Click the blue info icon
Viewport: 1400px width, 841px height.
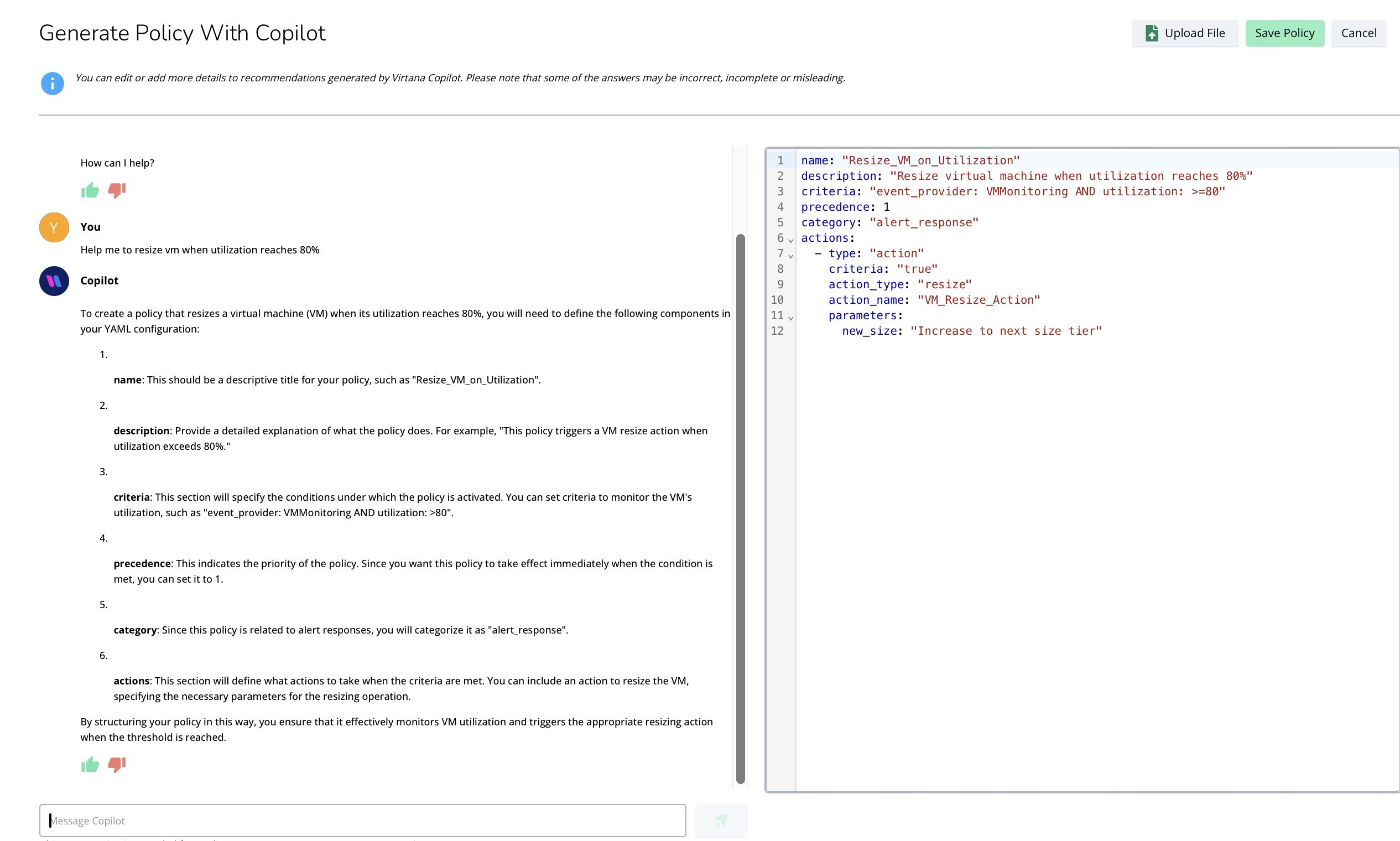point(53,82)
